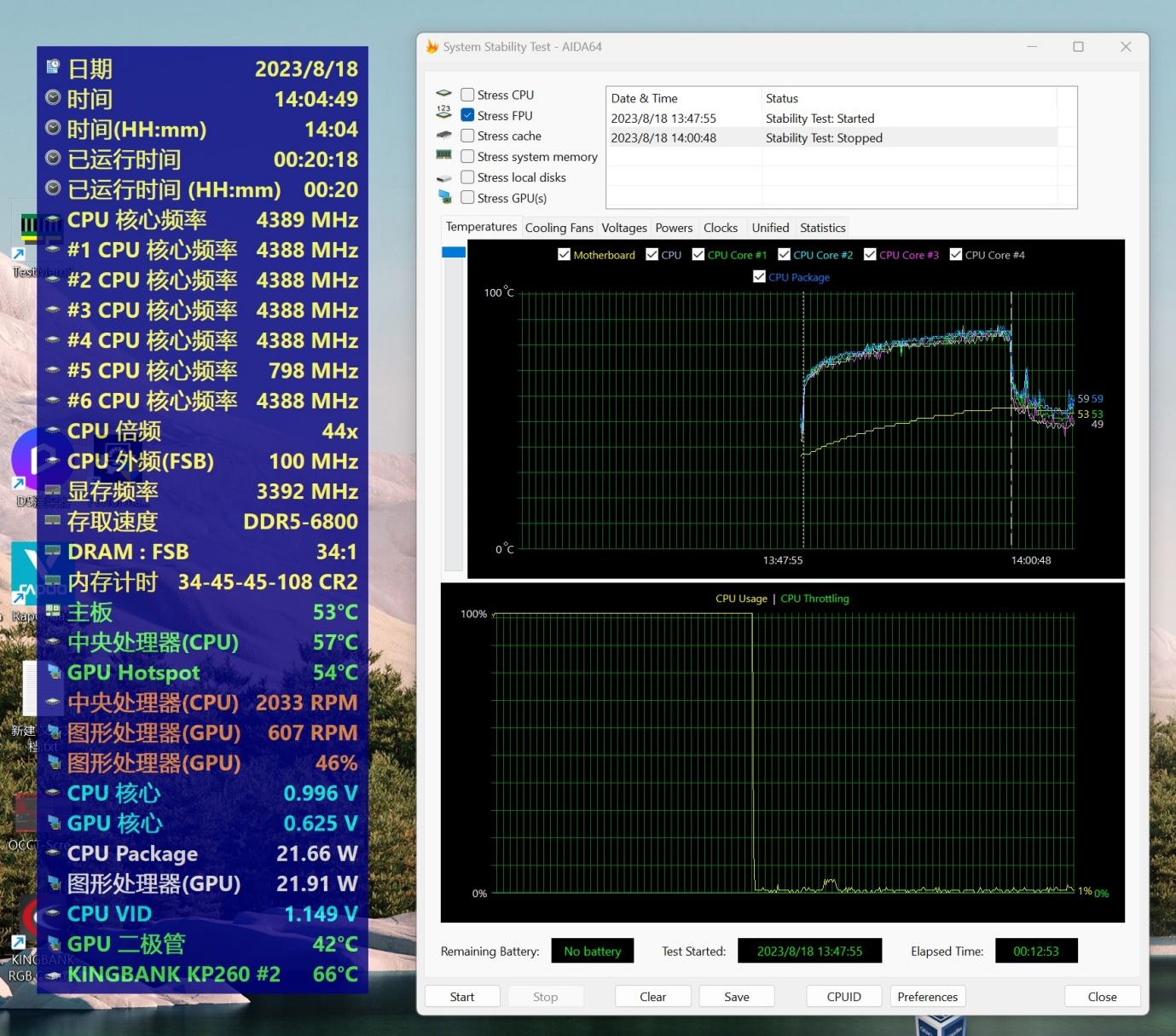Click the Start button
This screenshot has height=1036, width=1176.
462,997
